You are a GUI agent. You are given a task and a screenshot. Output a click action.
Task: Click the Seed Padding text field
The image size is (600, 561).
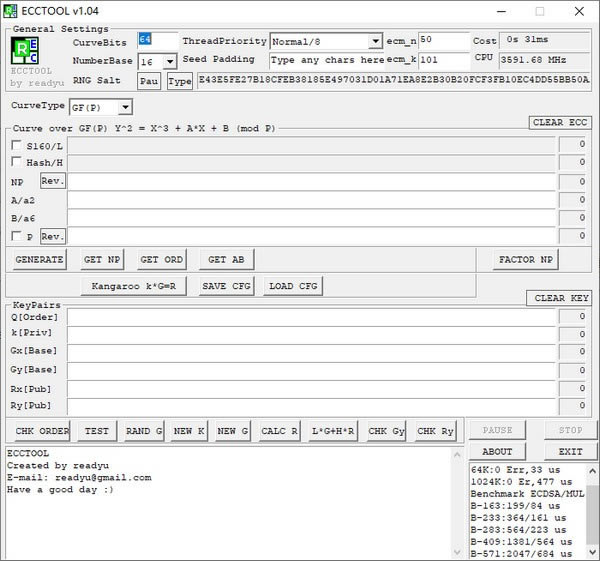[x=327, y=60]
